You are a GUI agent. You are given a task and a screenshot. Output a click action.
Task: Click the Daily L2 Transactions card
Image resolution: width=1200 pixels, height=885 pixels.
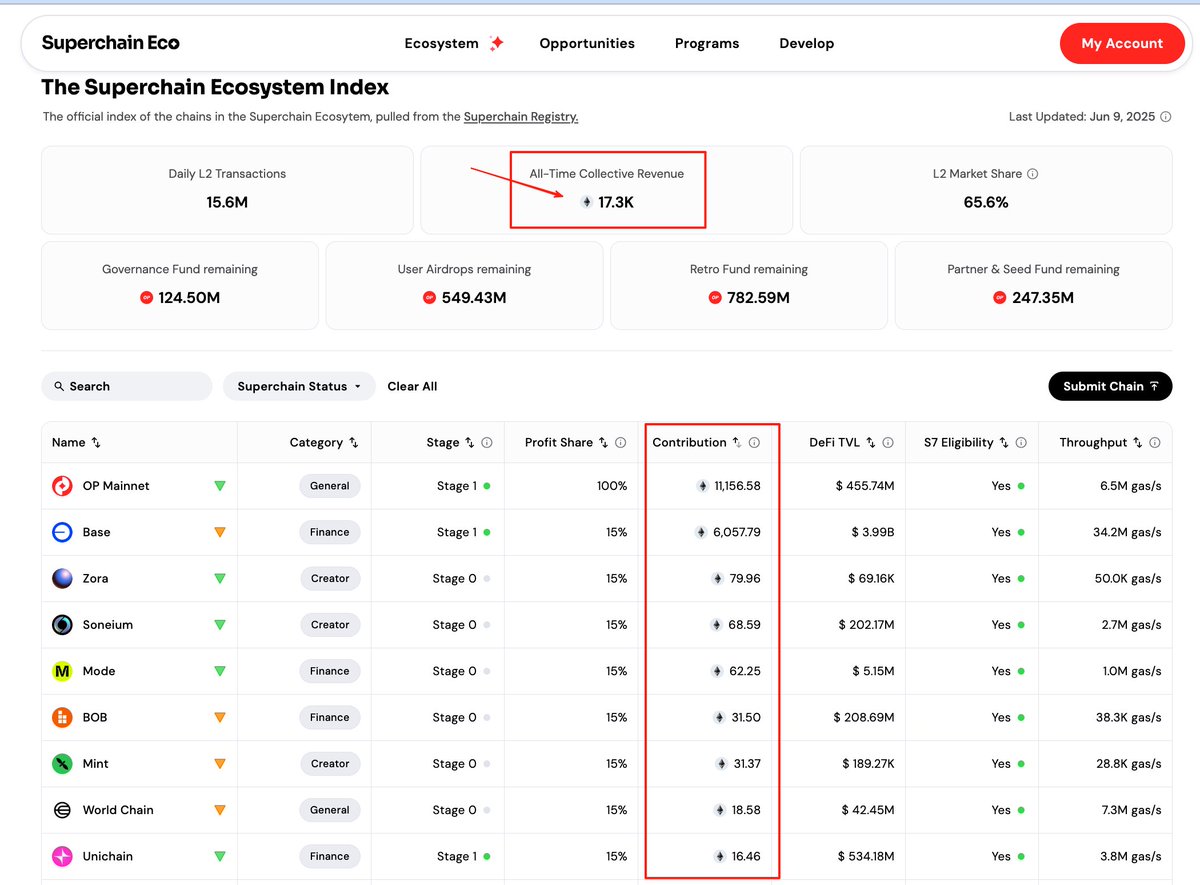tap(227, 190)
